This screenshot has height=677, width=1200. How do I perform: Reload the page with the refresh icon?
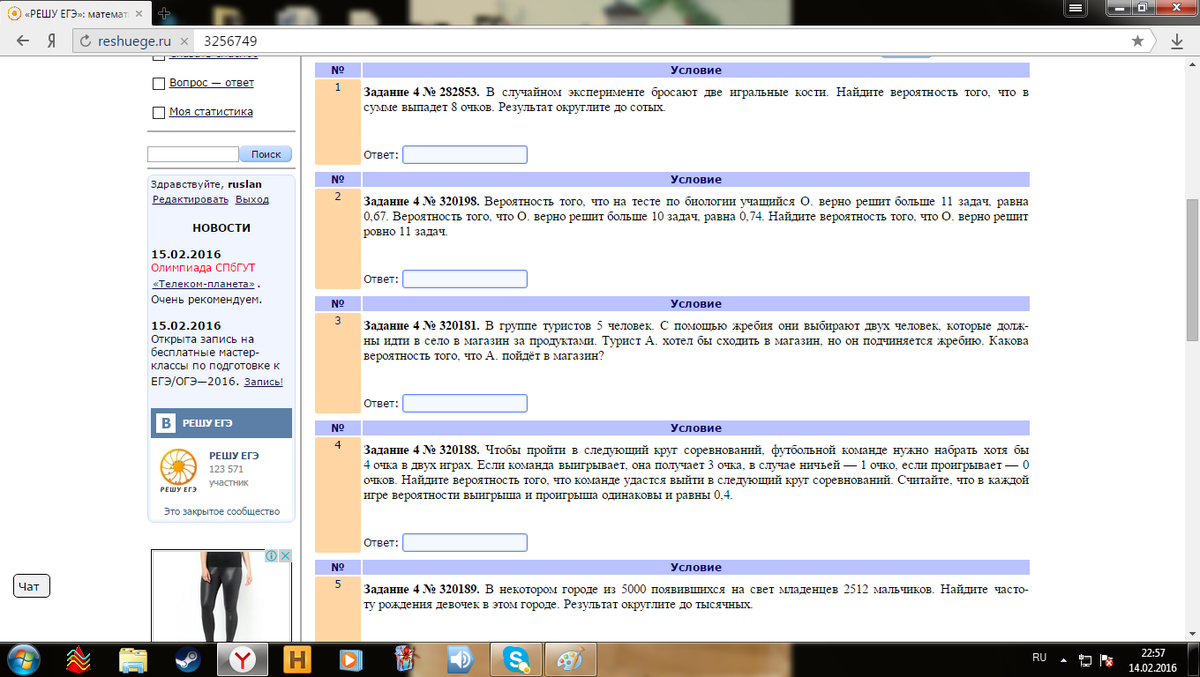[84, 41]
